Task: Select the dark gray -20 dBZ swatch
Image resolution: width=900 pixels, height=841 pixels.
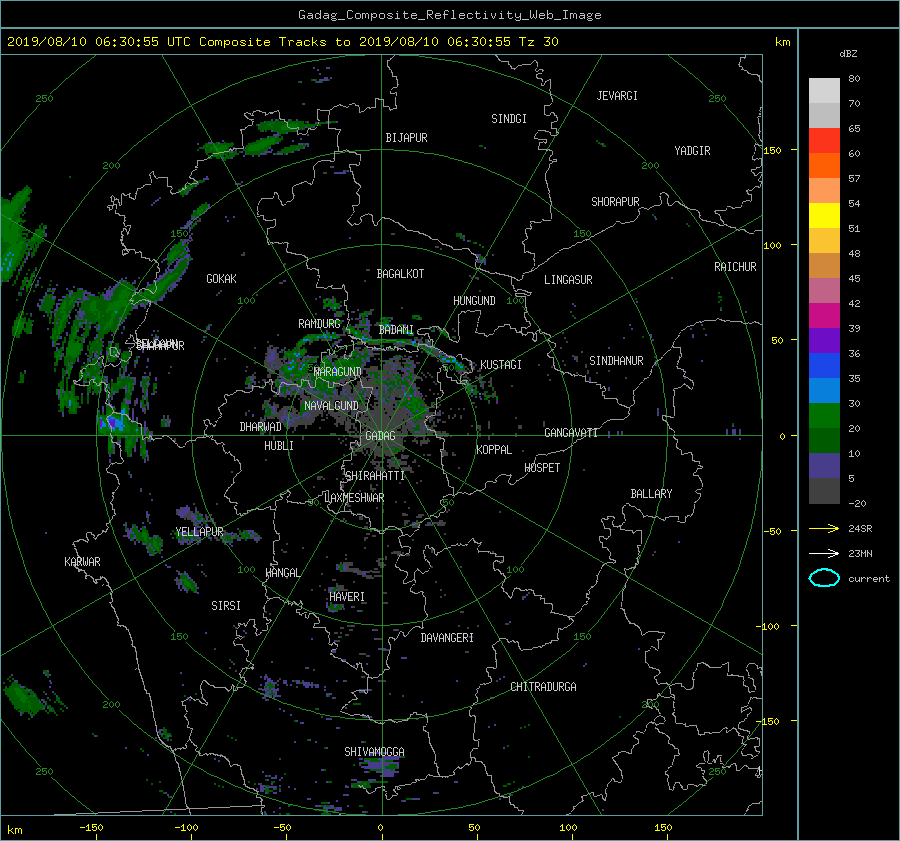Action: pyautogui.click(x=824, y=490)
